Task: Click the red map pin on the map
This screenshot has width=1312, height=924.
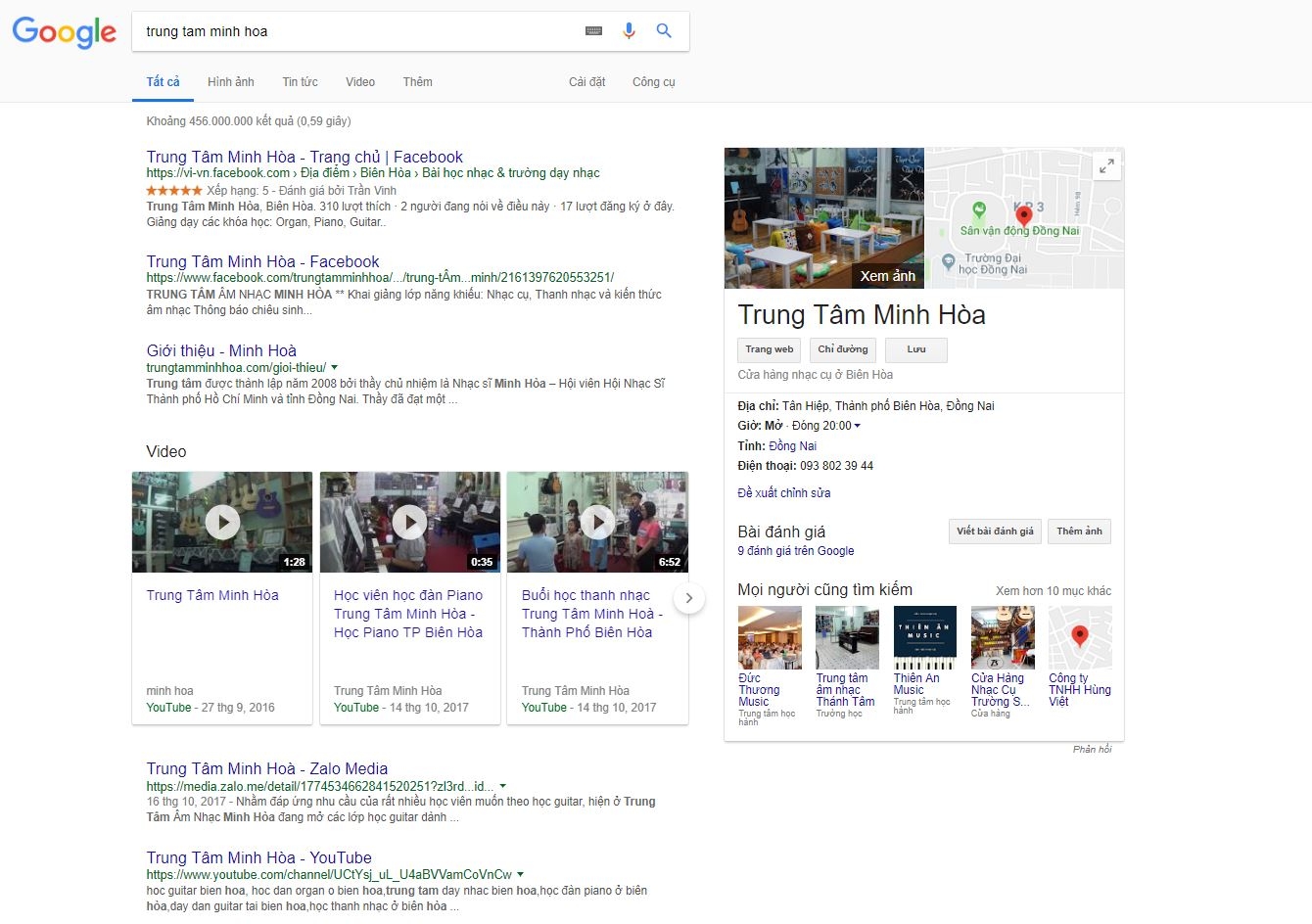Action: (x=1024, y=215)
